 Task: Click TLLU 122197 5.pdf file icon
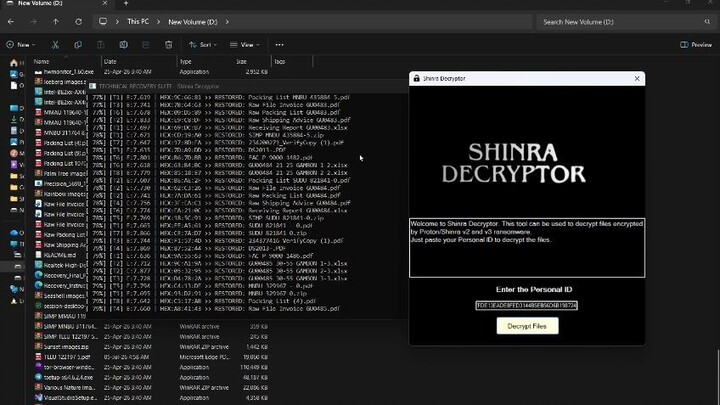(39, 357)
